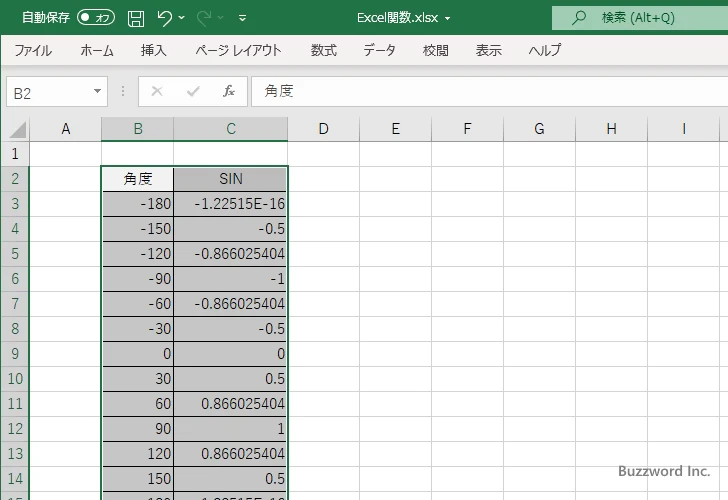Click the formula bar showing 角度
Screen dimensions: 728x500
[489, 91]
